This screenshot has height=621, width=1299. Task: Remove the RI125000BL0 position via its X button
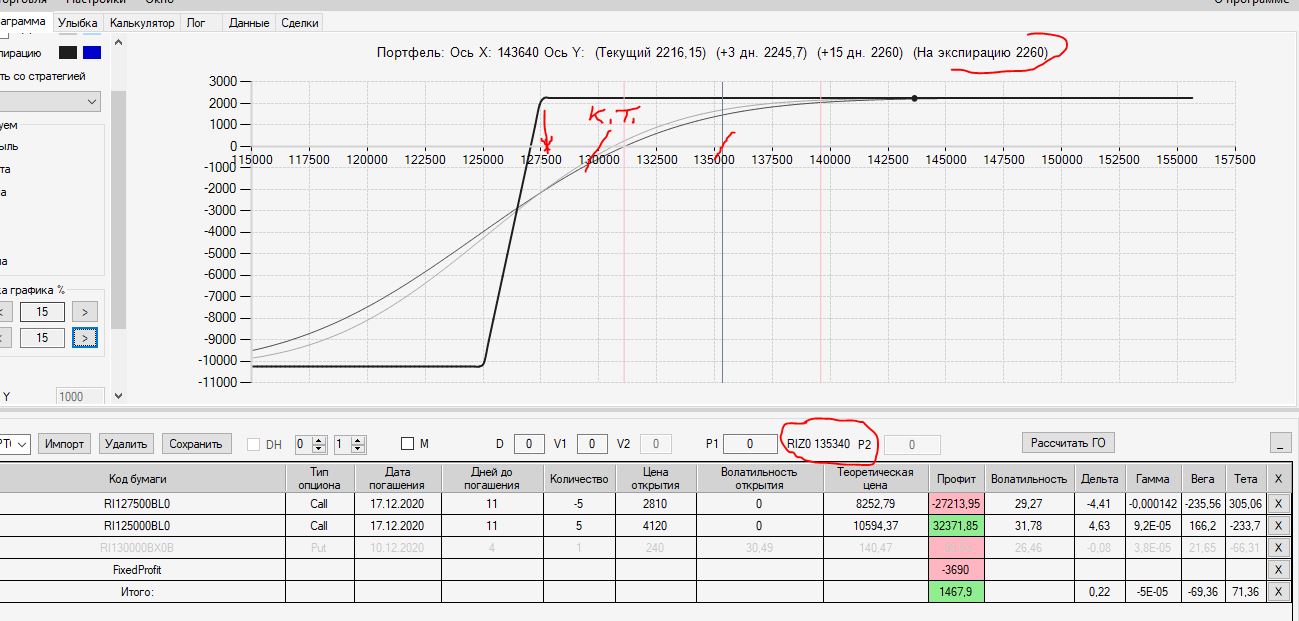[x=1277, y=526]
